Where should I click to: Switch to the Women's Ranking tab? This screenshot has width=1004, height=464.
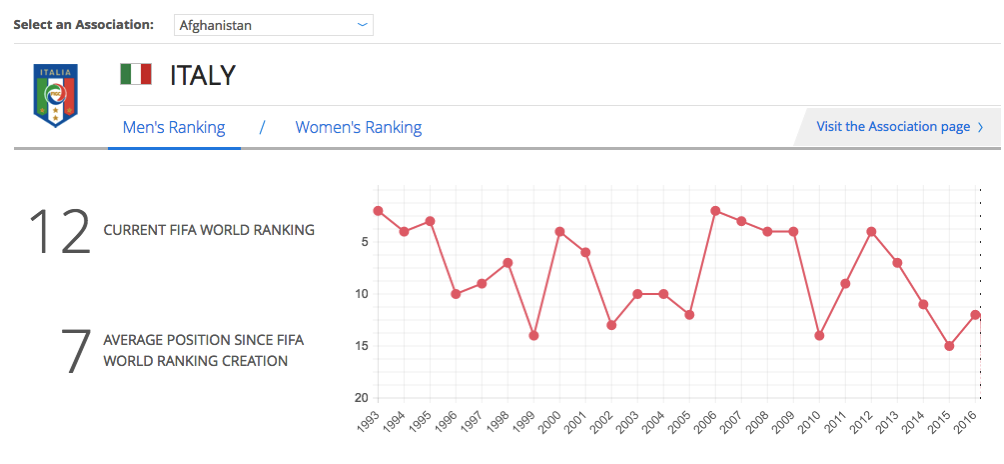point(358,128)
